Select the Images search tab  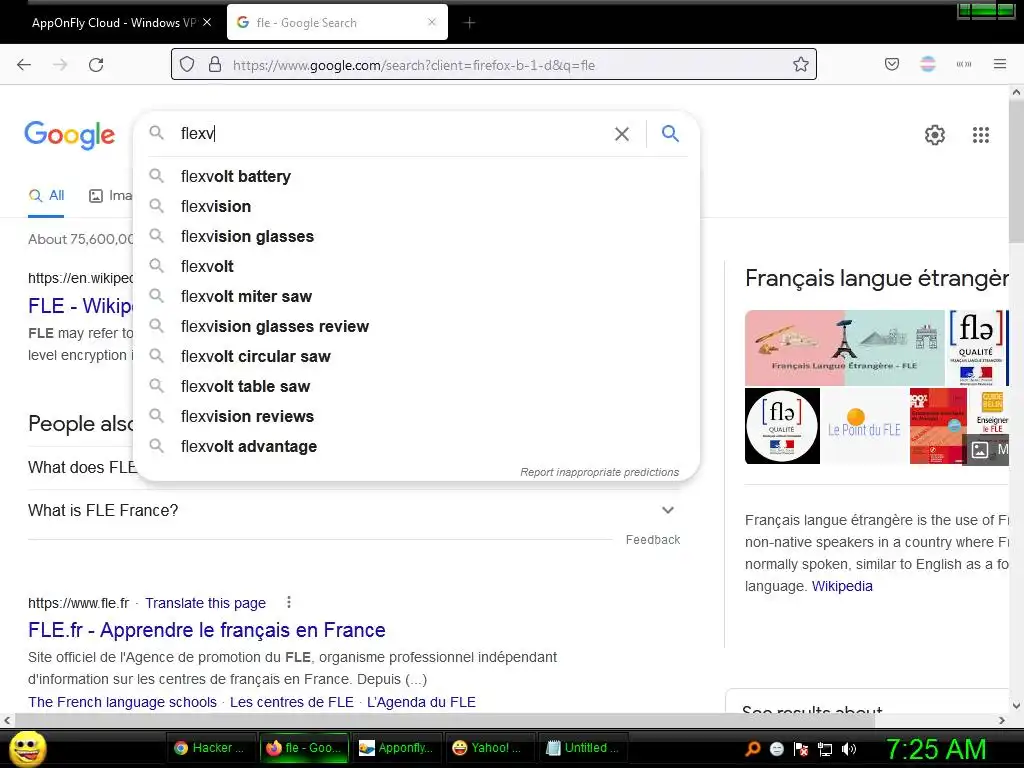point(110,195)
